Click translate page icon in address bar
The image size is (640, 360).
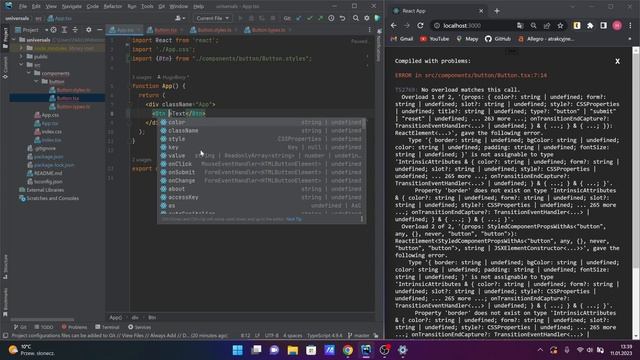click(x=520, y=25)
